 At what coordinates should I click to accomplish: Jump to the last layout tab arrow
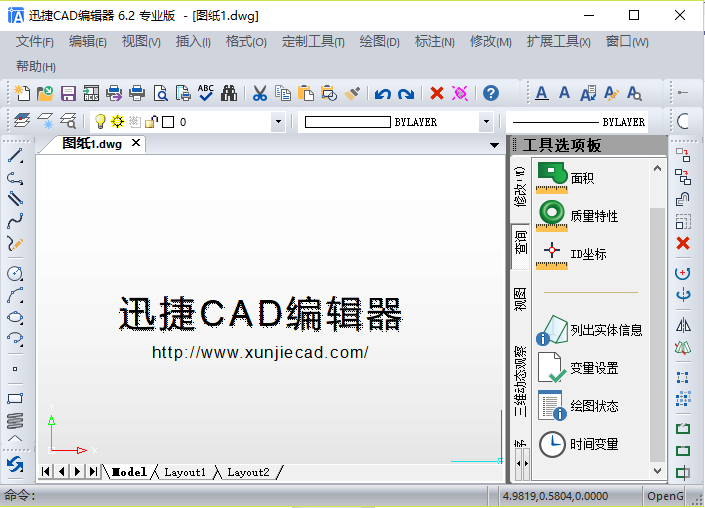point(93,472)
